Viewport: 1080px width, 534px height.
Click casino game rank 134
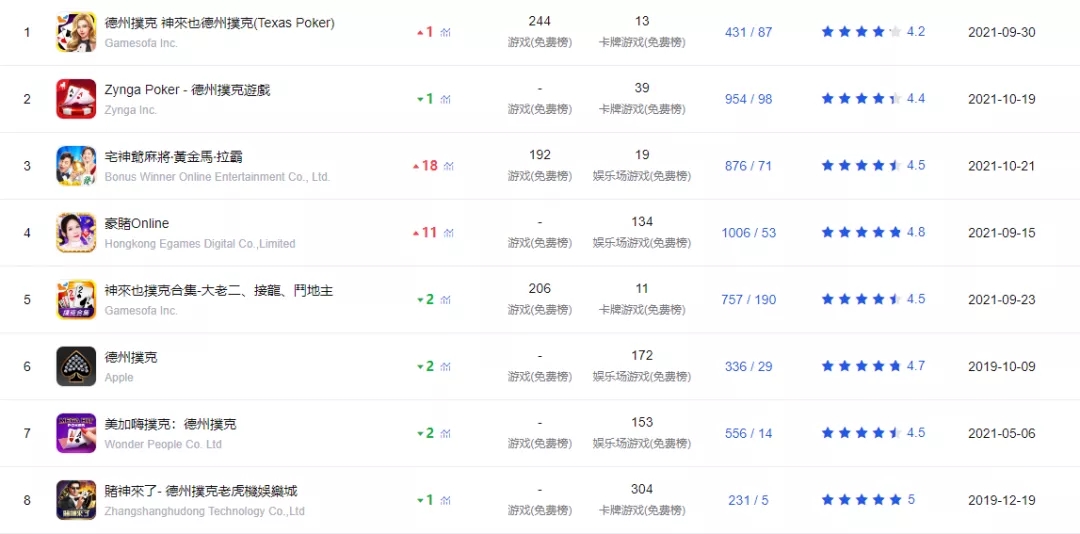[642, 222]
